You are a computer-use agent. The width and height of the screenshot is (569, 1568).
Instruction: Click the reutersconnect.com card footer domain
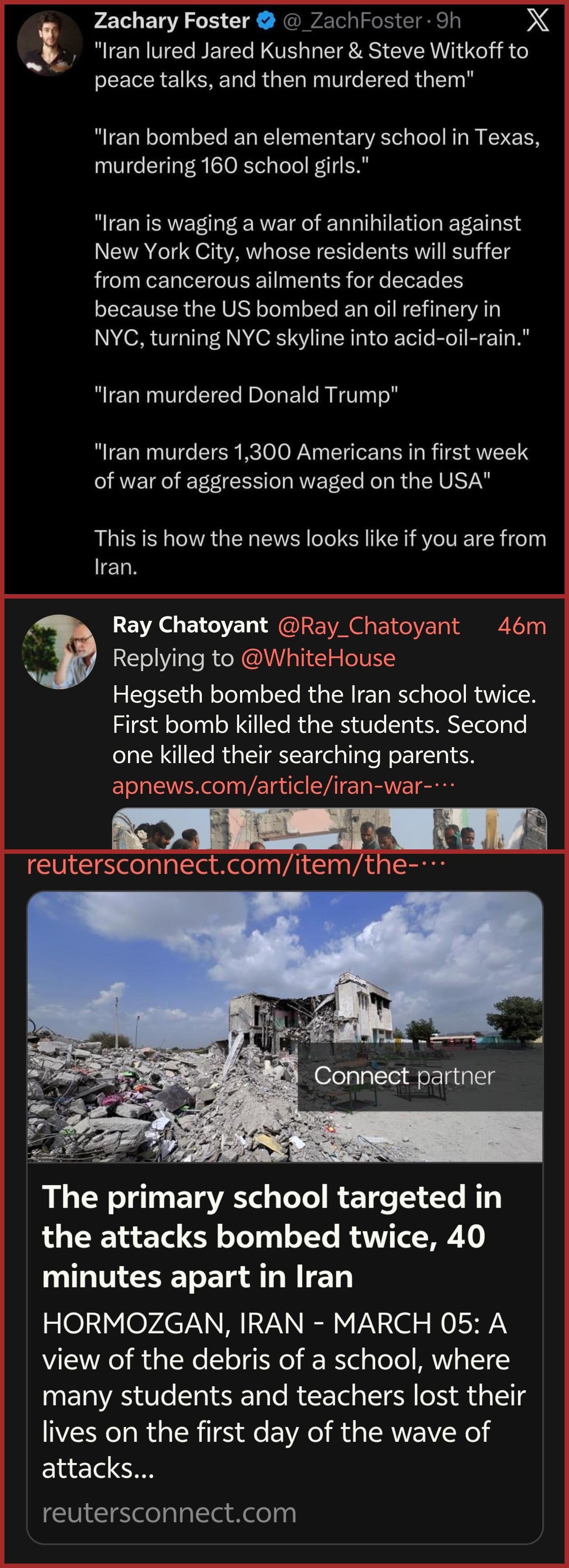(x=169, y=1513)
